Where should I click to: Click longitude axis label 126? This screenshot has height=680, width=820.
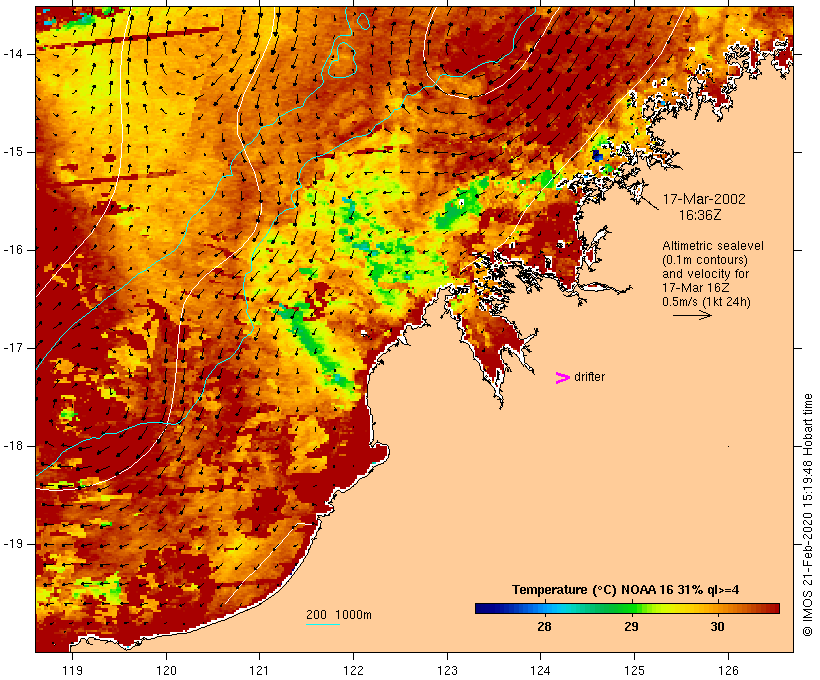coord(728,670)
